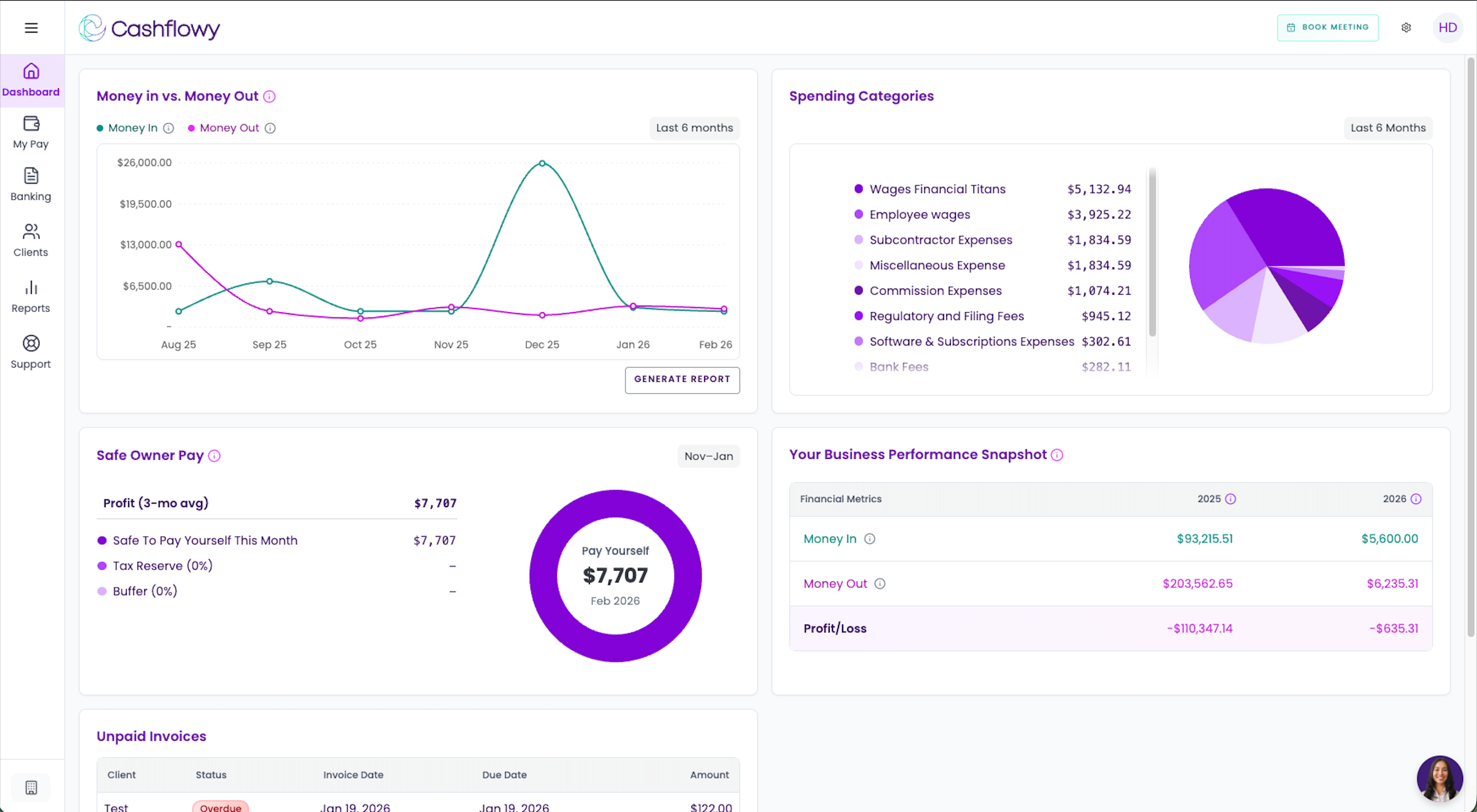Open the building icon at sidebar bottom
This screenshot has width=1477, height=812.
click(x=31, y=787)
